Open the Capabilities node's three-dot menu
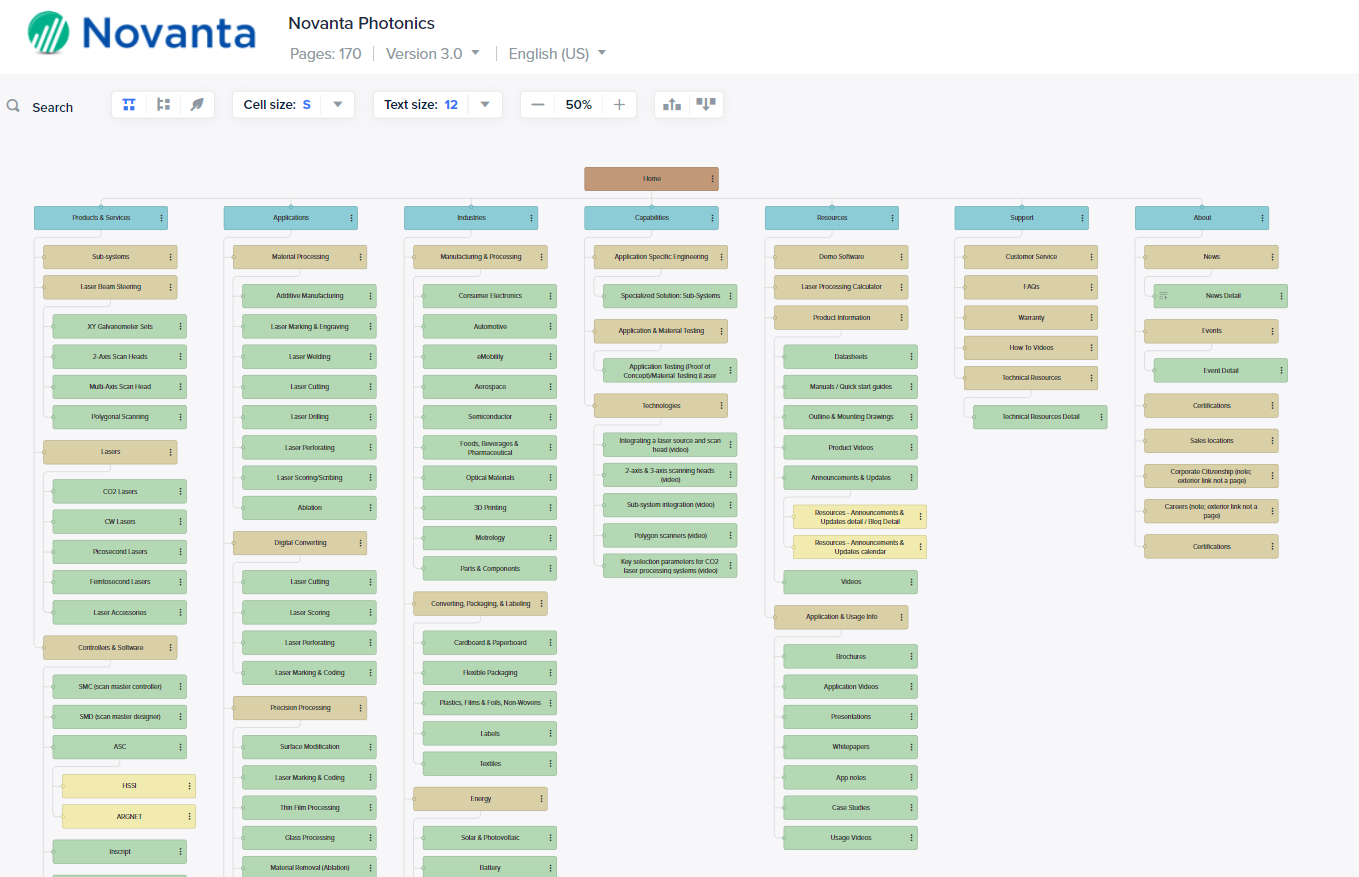This screenshot has width=1359, height=877. click(712, 217)
